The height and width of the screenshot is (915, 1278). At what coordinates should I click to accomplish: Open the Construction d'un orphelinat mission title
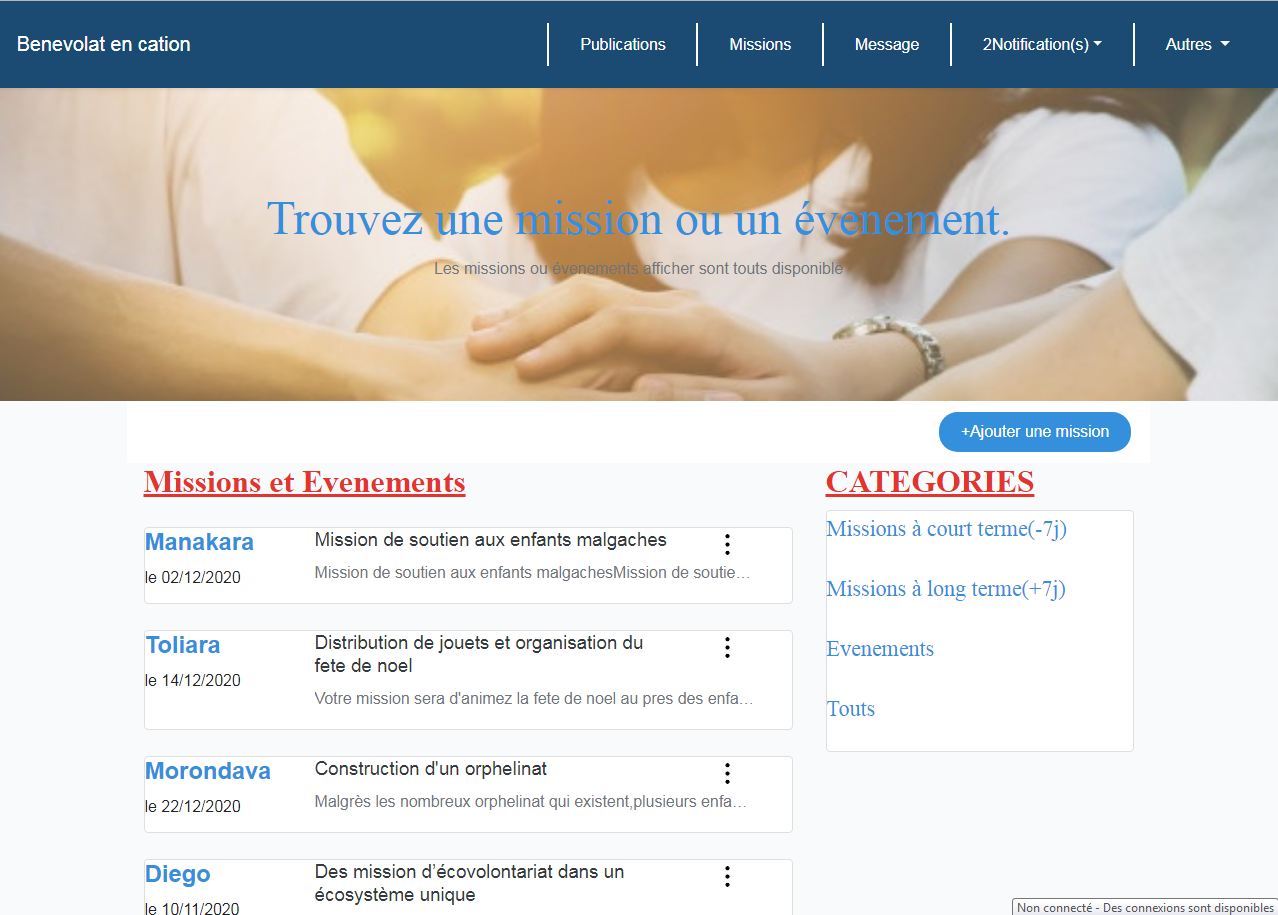[430, 769]
